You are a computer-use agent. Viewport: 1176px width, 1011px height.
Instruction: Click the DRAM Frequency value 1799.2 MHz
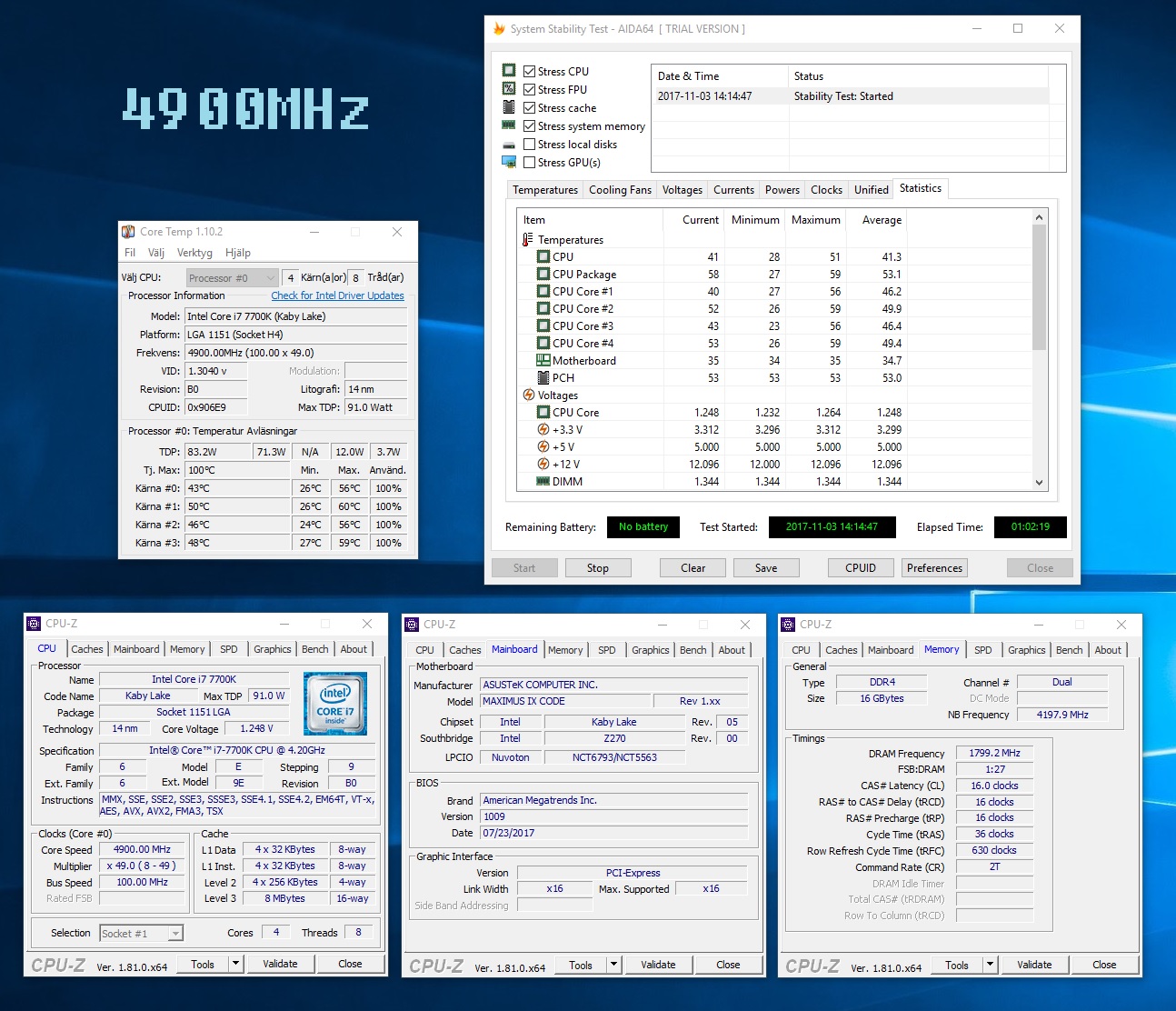[994, 753]
